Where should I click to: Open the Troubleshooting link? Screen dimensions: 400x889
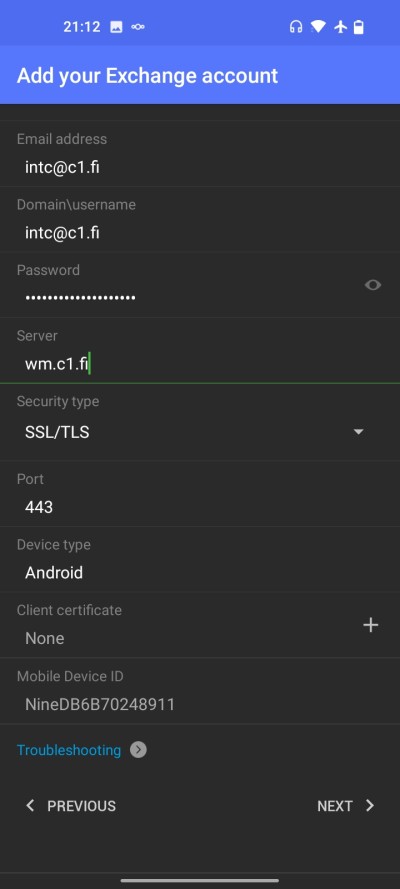point(69,750)
